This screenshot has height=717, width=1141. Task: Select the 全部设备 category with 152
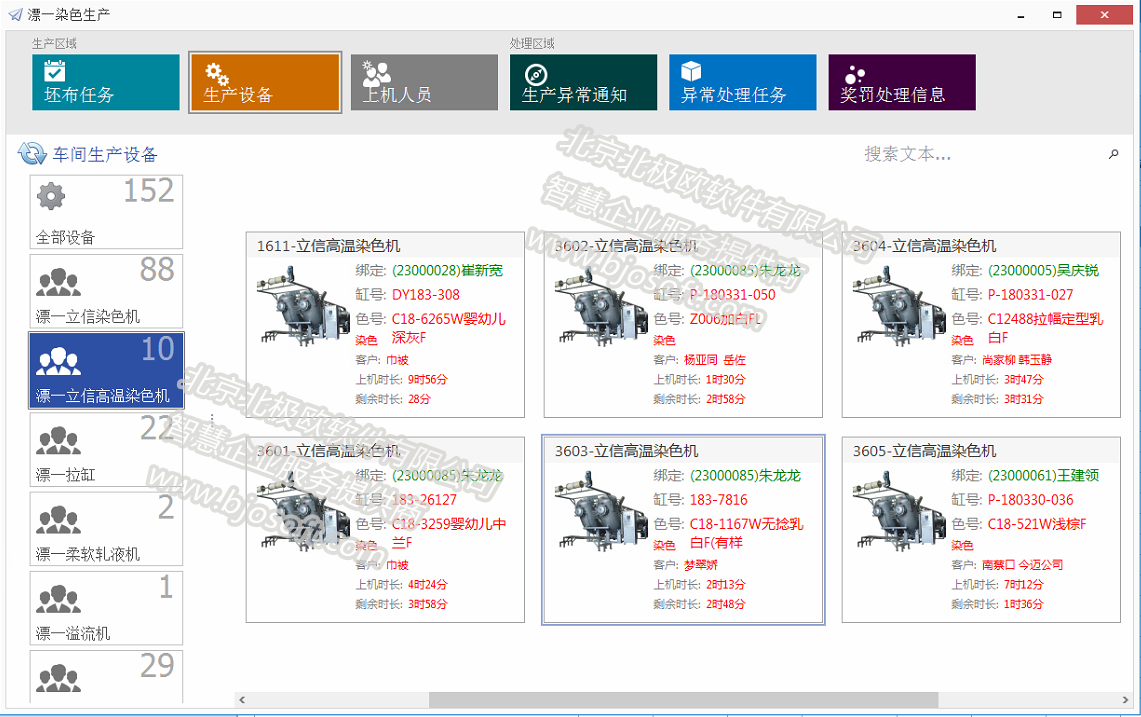106,212
